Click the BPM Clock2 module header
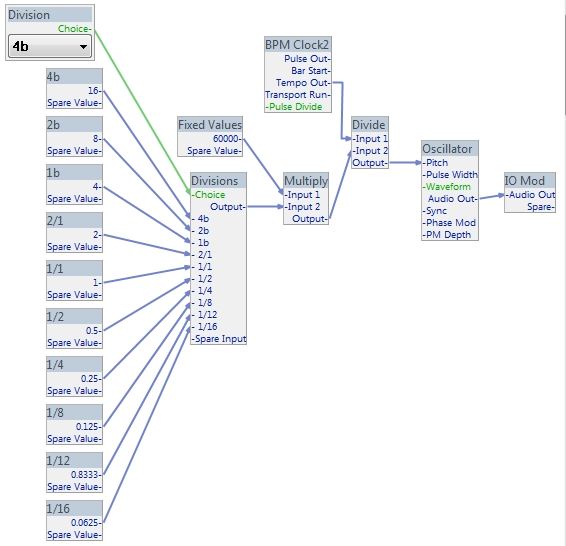The image size is (566, 546). (298, 44)
